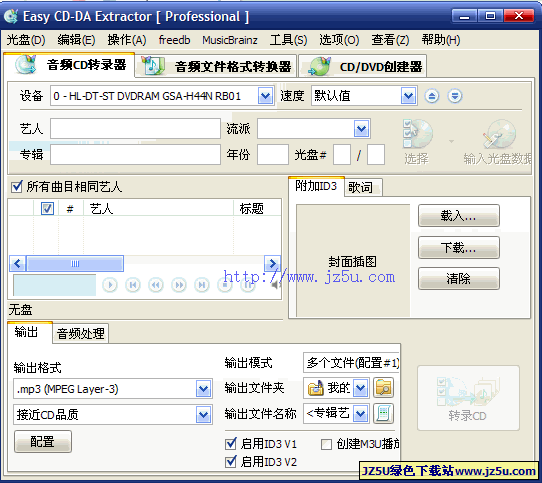Open the 选项(O) menu
Screen dimensions: 542x483
[339, 40]
